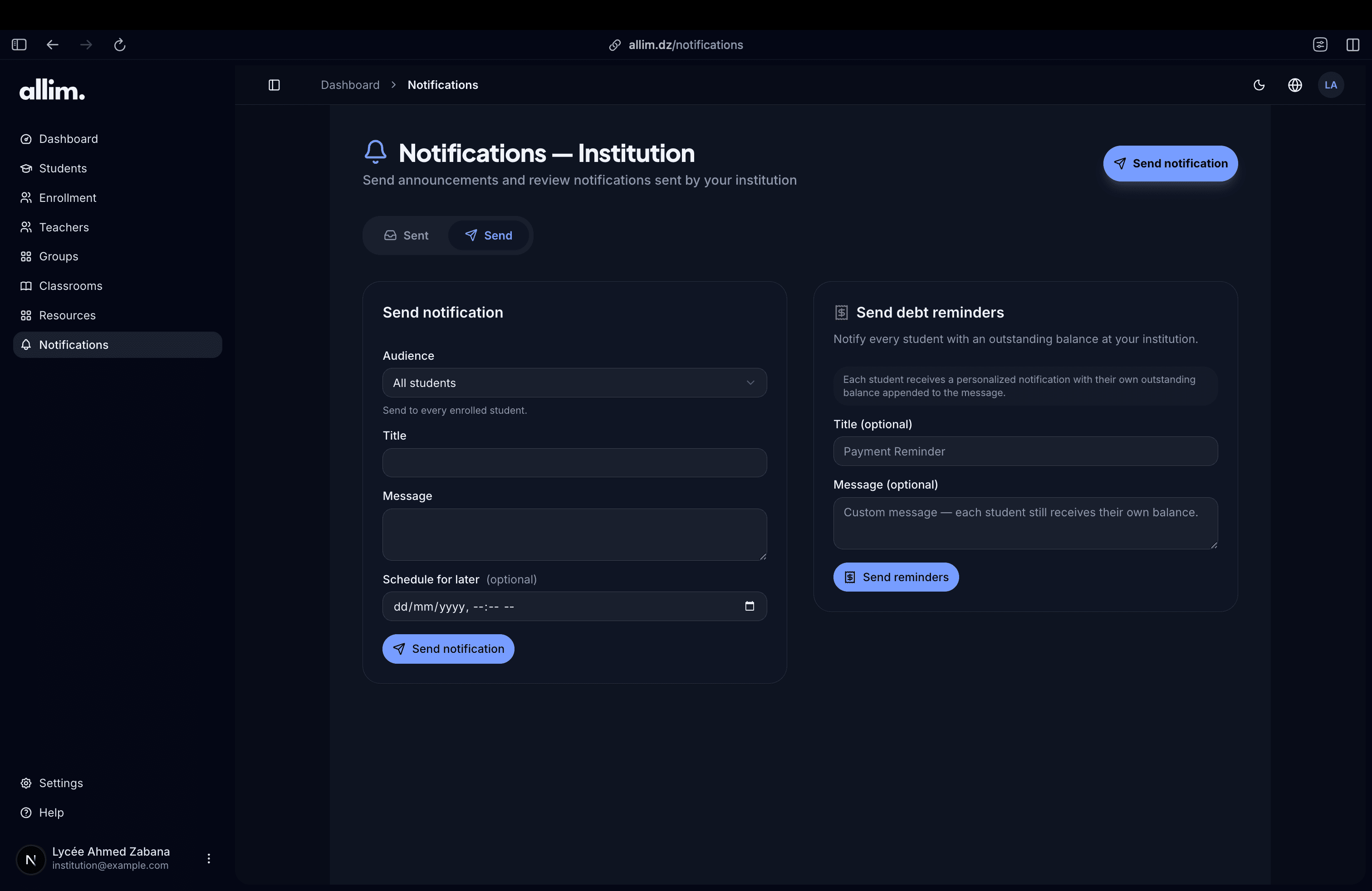
Task: Click Send reminders button
Action: (896, 577)
